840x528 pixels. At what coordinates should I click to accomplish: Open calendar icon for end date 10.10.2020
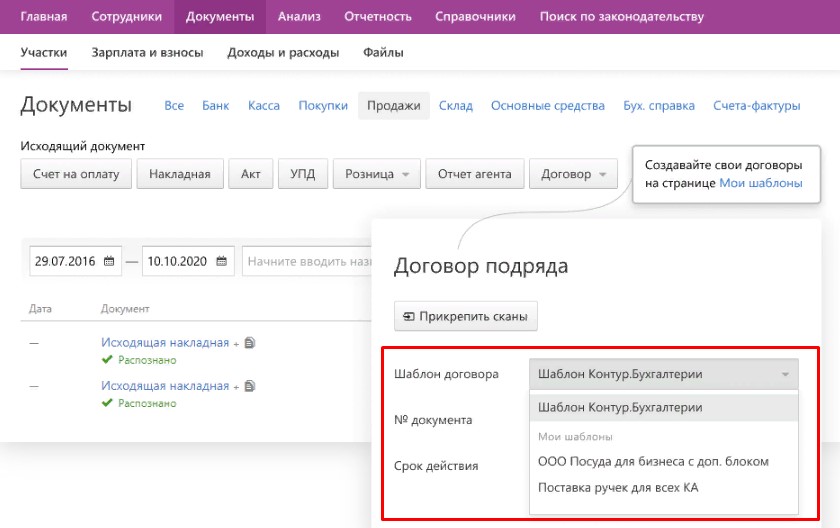[x=221, y=261]
